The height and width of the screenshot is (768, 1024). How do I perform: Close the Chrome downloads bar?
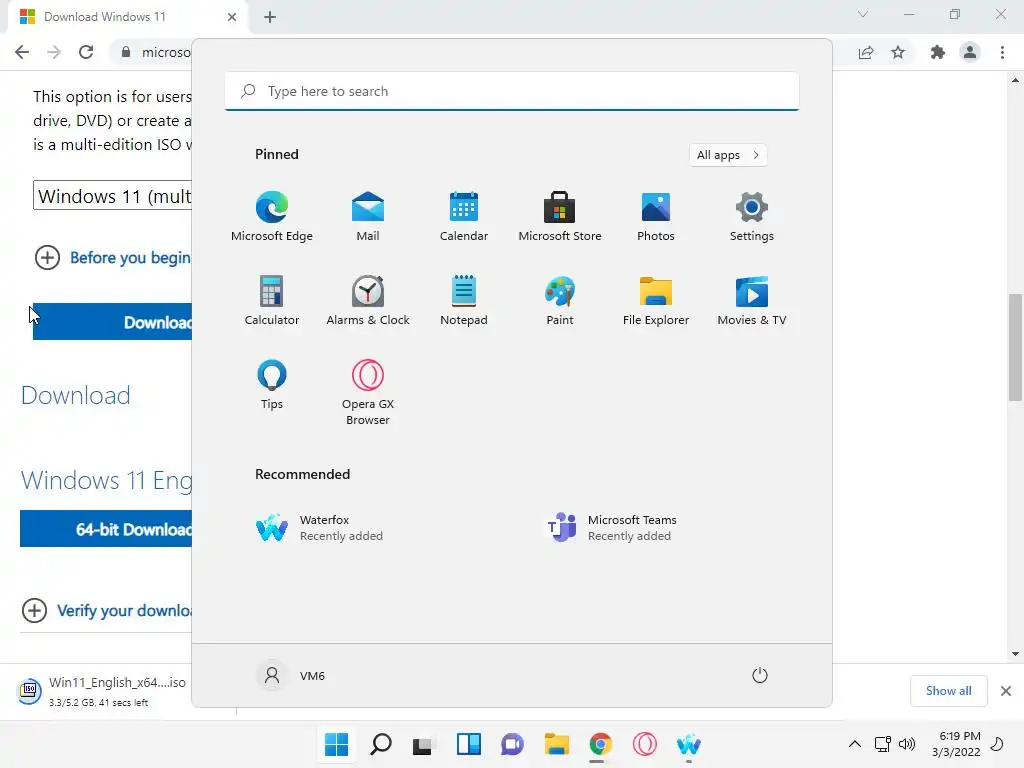point(1006,690)
